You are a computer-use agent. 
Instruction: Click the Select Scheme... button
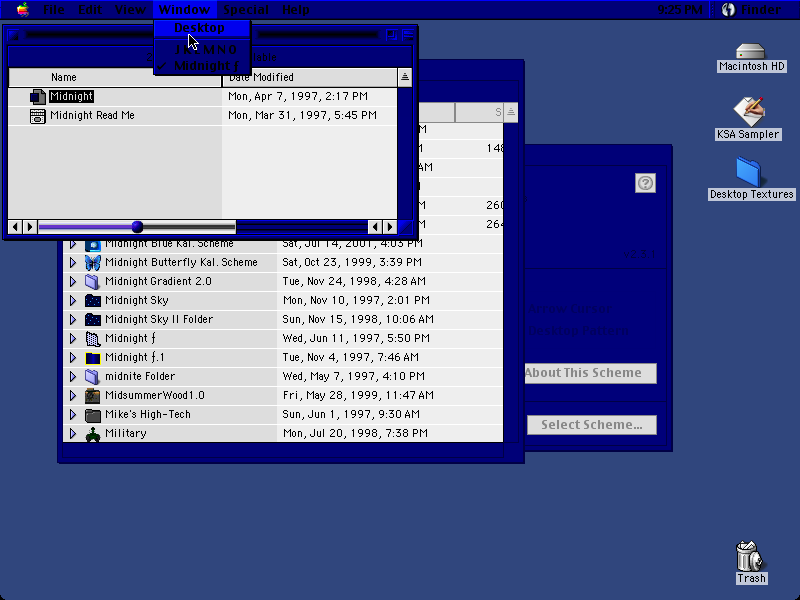point(592,425)
